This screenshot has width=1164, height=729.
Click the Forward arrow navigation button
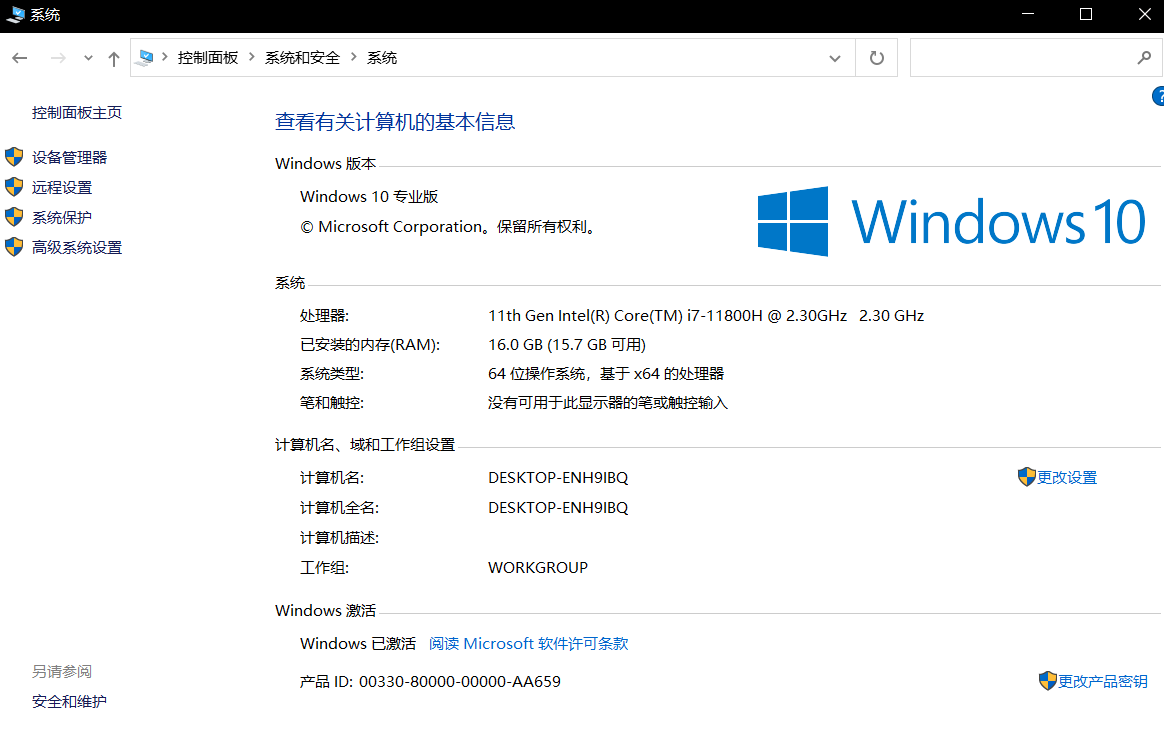[58, 58]
